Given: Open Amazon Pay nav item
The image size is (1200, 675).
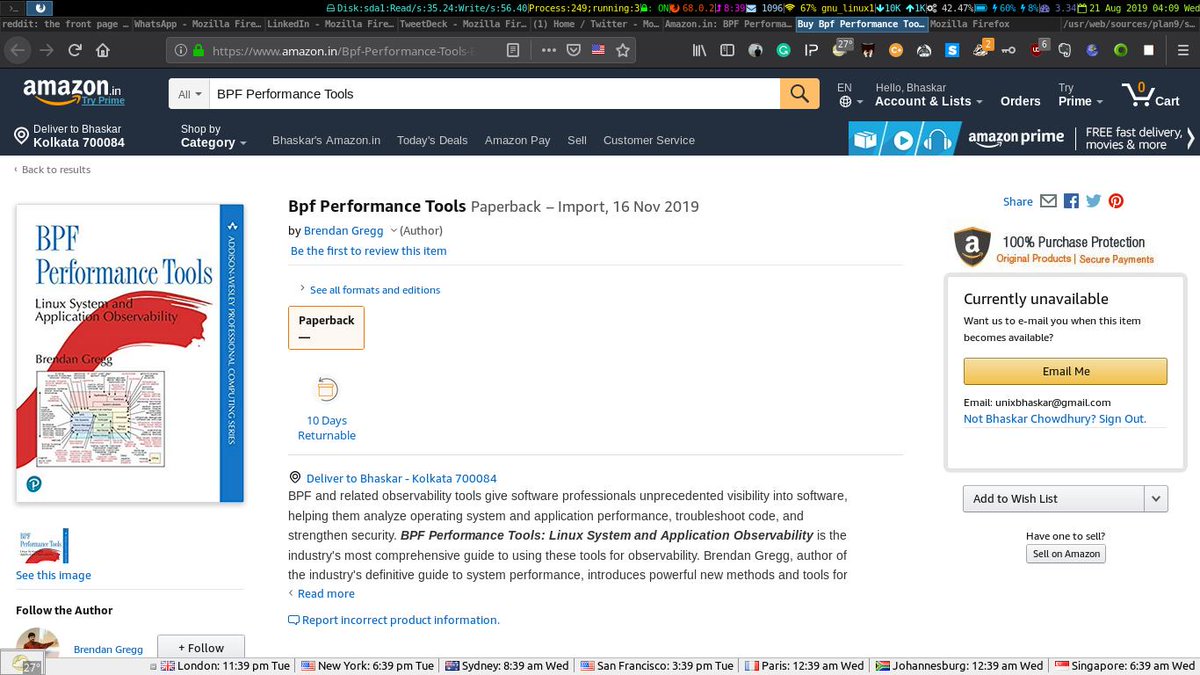Looking at the screenshot, I should coord(517,140).
